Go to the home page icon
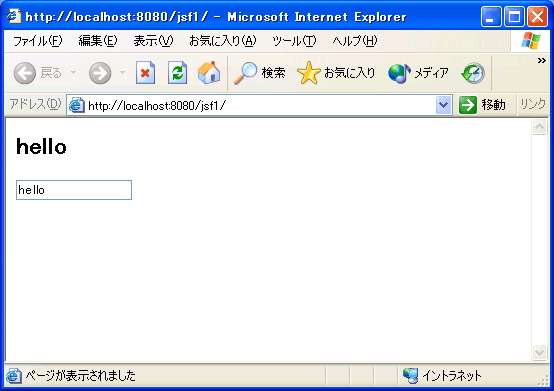 pyautogui.click(x=209, y=73)
